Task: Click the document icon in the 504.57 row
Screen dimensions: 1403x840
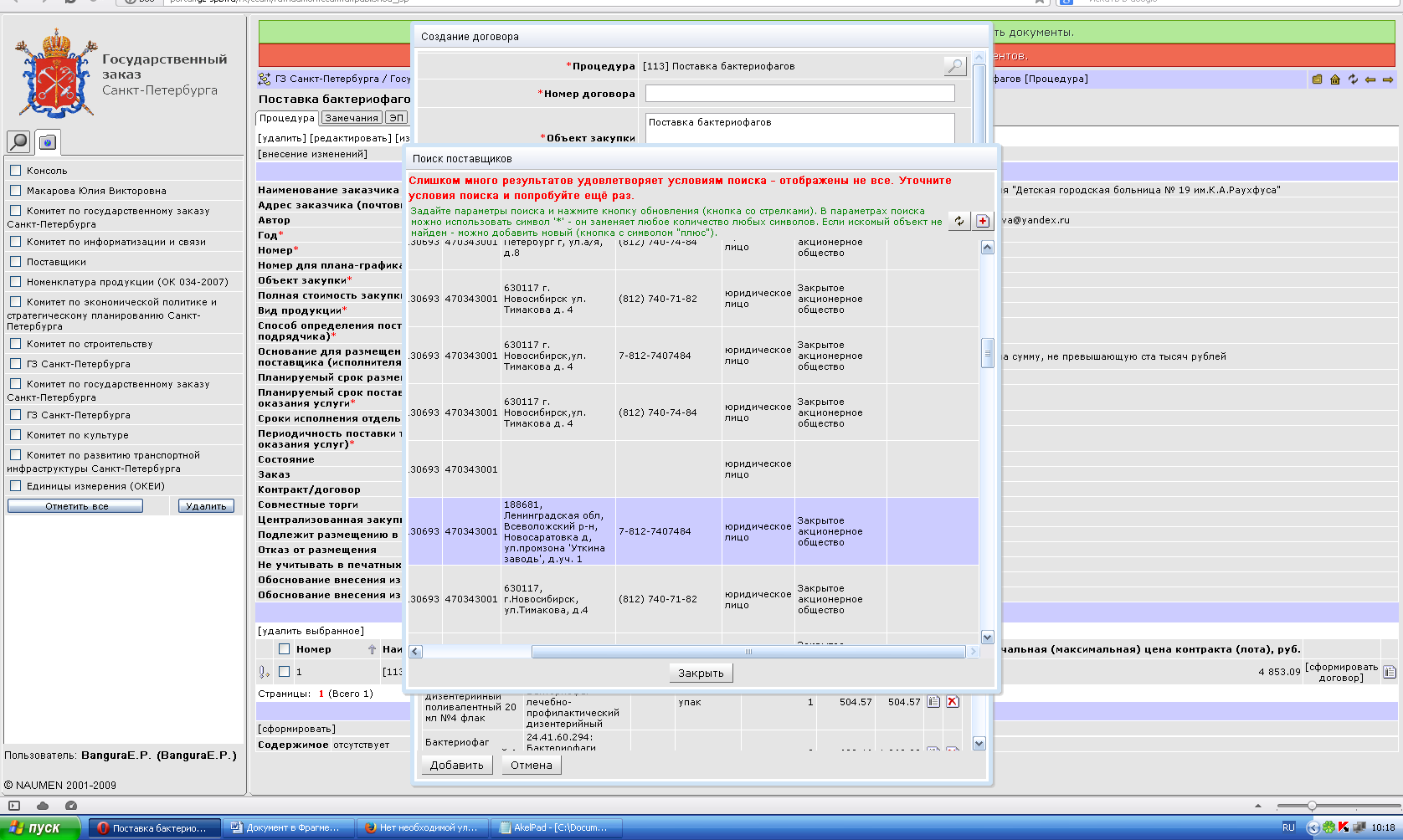Action: click(x=933, y=702)
